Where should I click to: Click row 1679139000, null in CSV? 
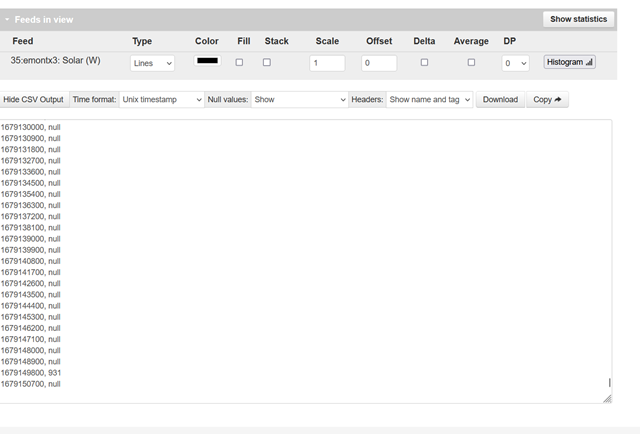click(31, 239)
